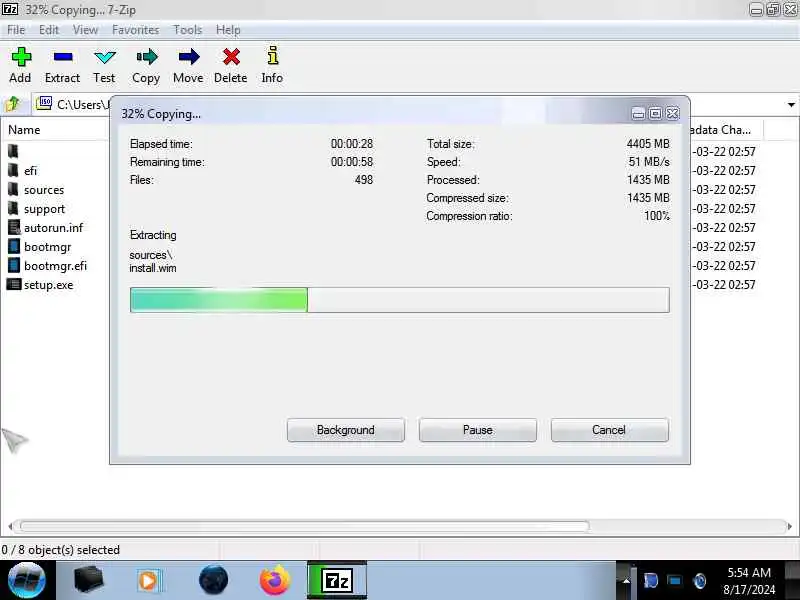This screenshot has height=600, width=800.
Task: Click the horizontal scrollbar thumb
Action: tap(305, 526)
